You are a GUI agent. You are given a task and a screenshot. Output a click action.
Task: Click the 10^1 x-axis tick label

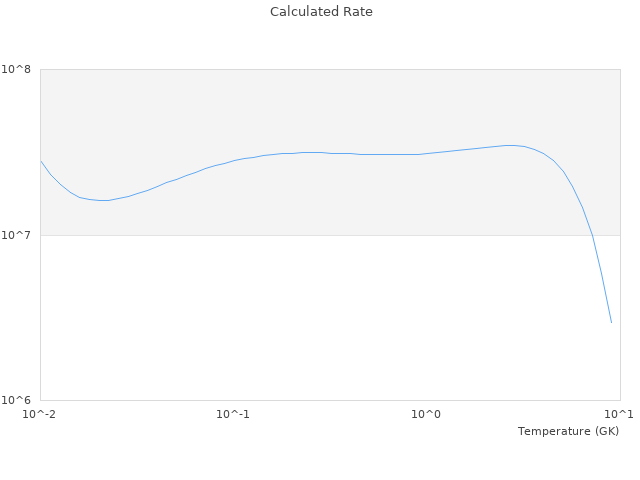619,415
